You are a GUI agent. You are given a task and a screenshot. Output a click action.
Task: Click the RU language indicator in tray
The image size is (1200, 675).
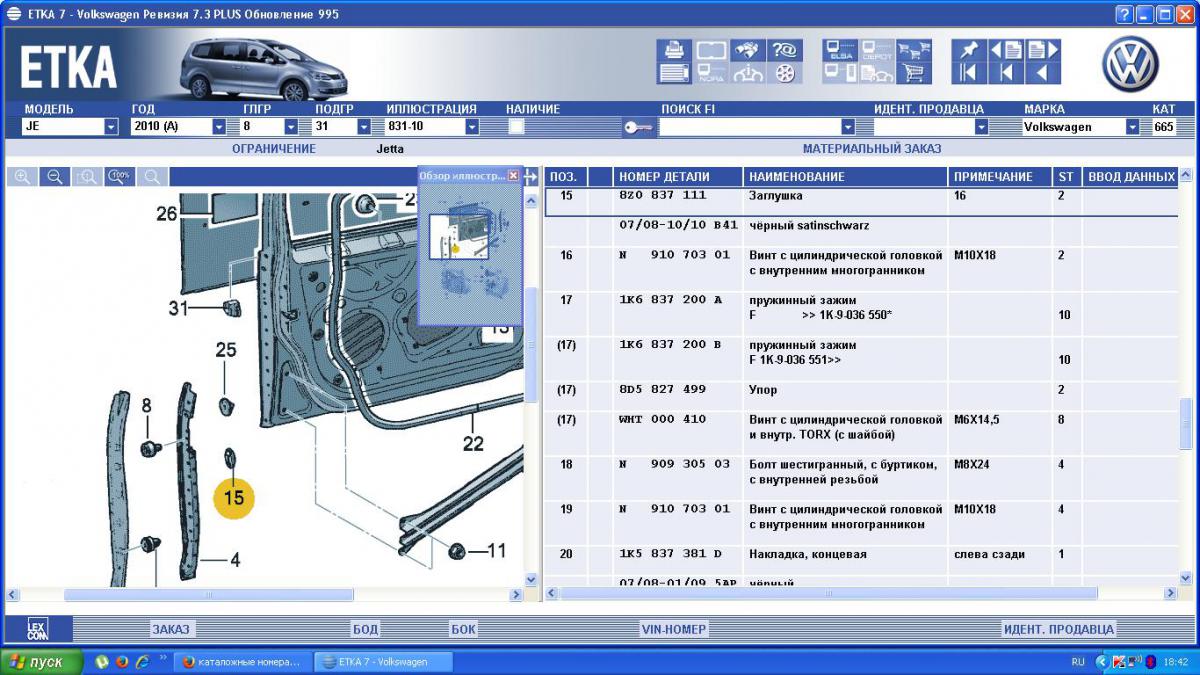click(1078, 662)
